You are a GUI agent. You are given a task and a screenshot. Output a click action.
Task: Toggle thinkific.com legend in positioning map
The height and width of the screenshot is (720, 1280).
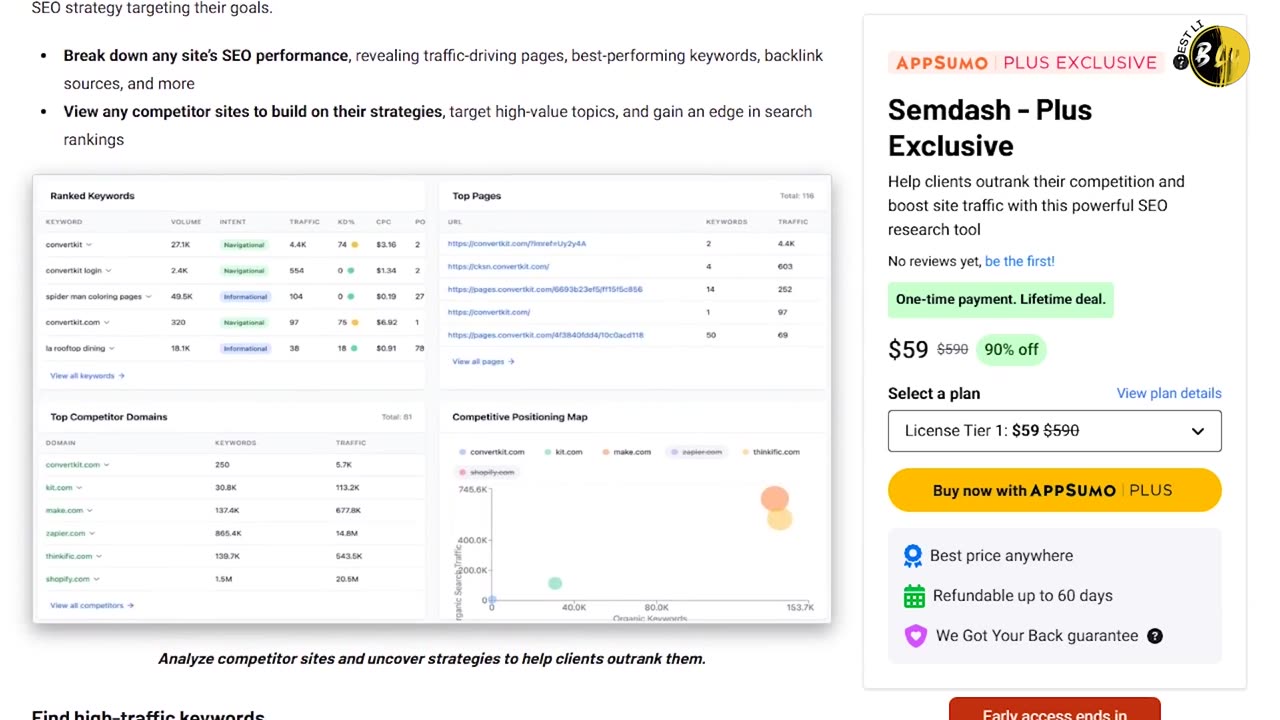click(x=770, y=452)
